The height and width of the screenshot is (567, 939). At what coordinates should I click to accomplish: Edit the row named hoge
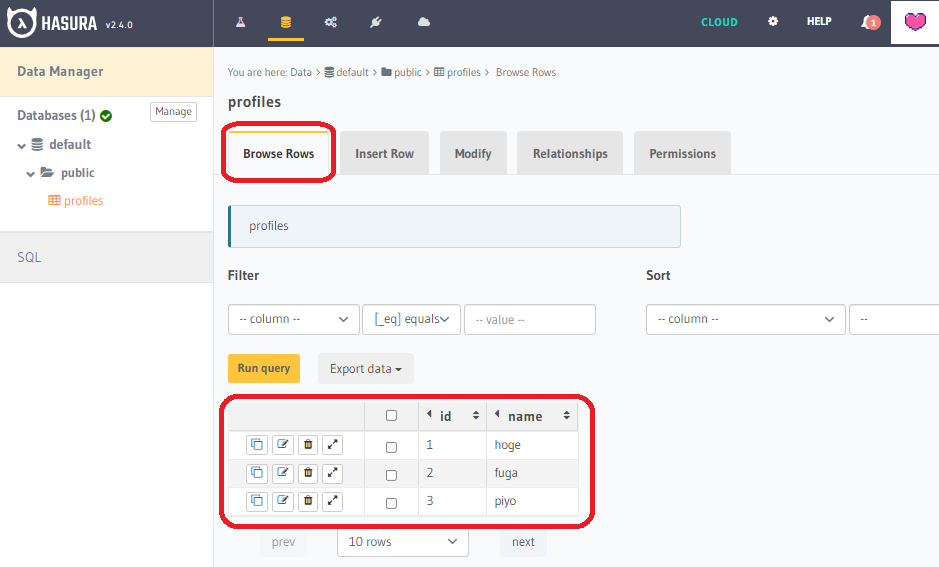point(283,445)
